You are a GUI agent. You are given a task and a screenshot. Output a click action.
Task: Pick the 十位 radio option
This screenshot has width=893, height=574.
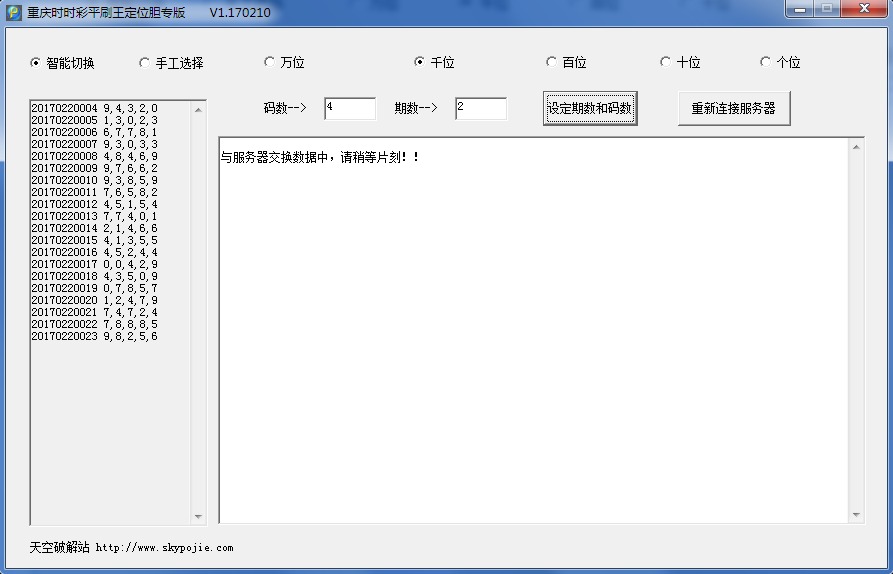click(x=665, y=62)
